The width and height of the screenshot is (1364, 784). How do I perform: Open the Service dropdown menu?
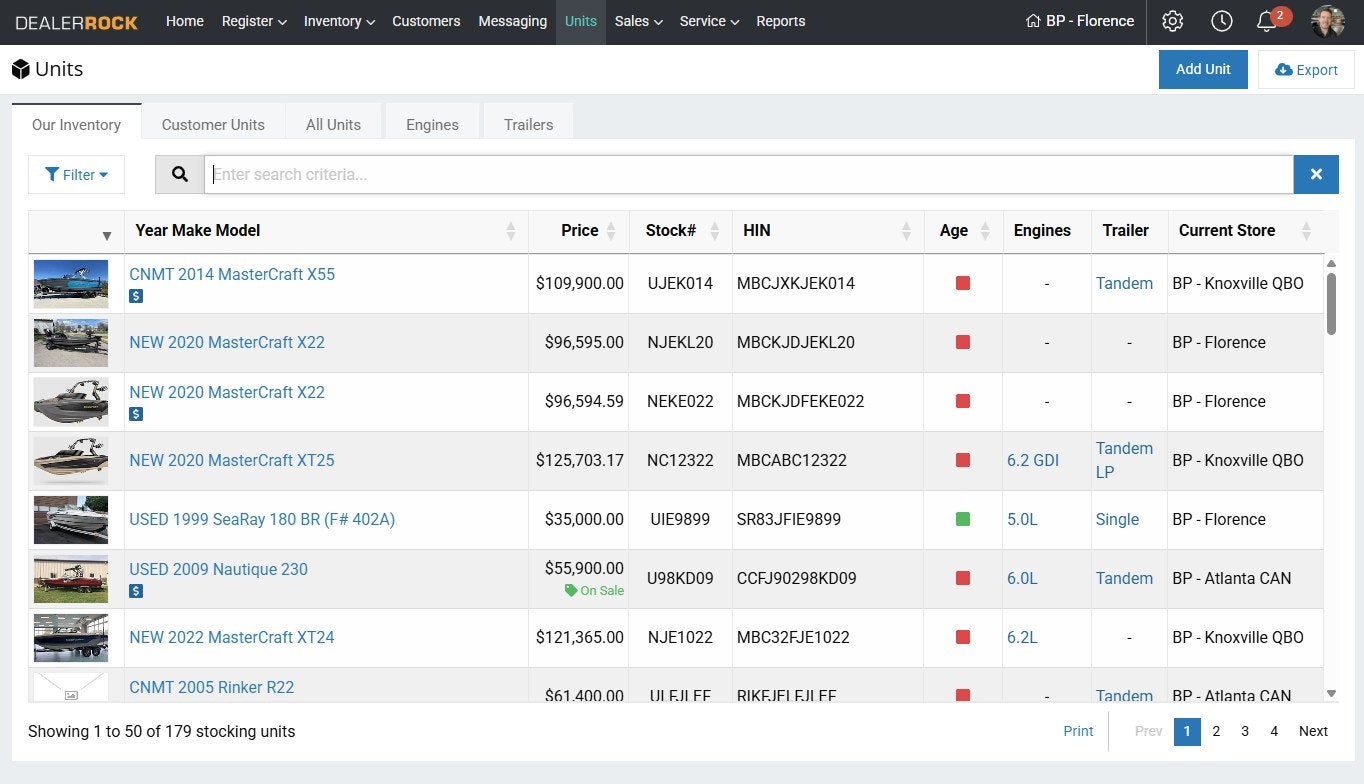pyautogui.click(x=709, y=21)
